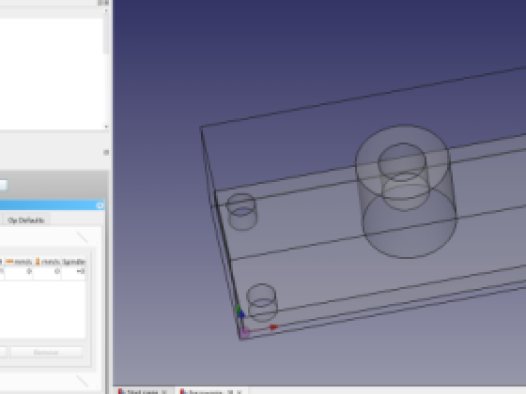The width and height of the screenshot is (526, 394).
Task: Select the horizontal feed mm/s column header
Action: 19,262
